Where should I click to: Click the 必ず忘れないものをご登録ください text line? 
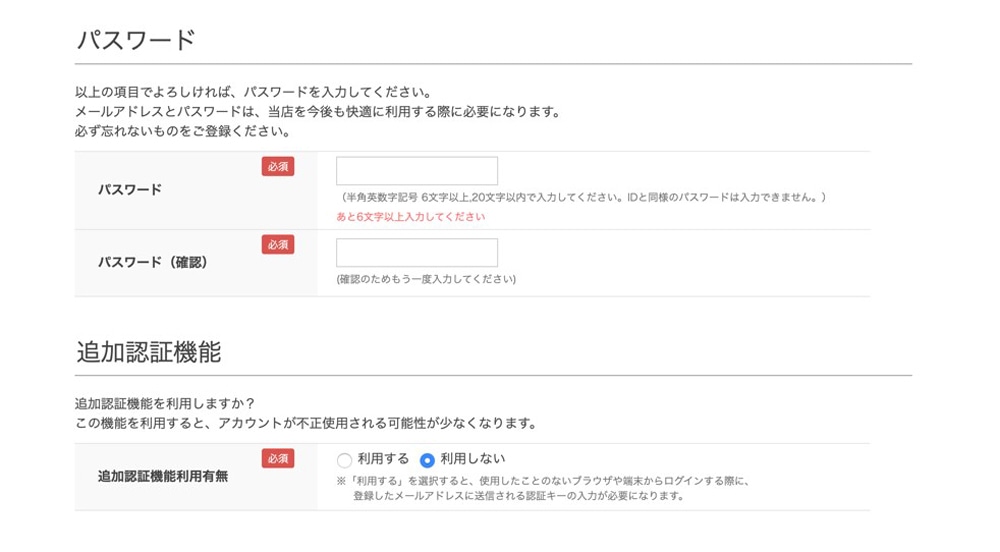183,131
